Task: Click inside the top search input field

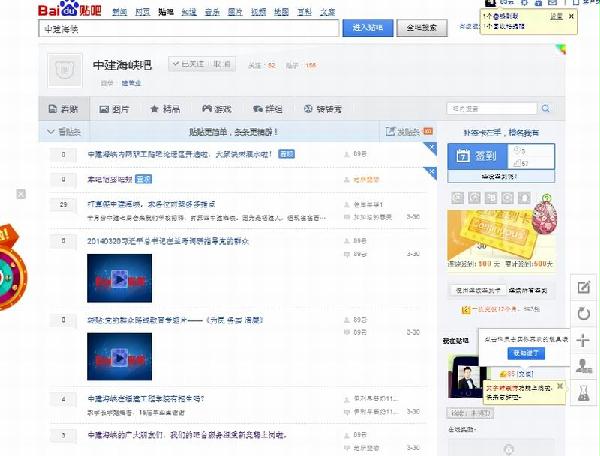Action: pos(190,30)
